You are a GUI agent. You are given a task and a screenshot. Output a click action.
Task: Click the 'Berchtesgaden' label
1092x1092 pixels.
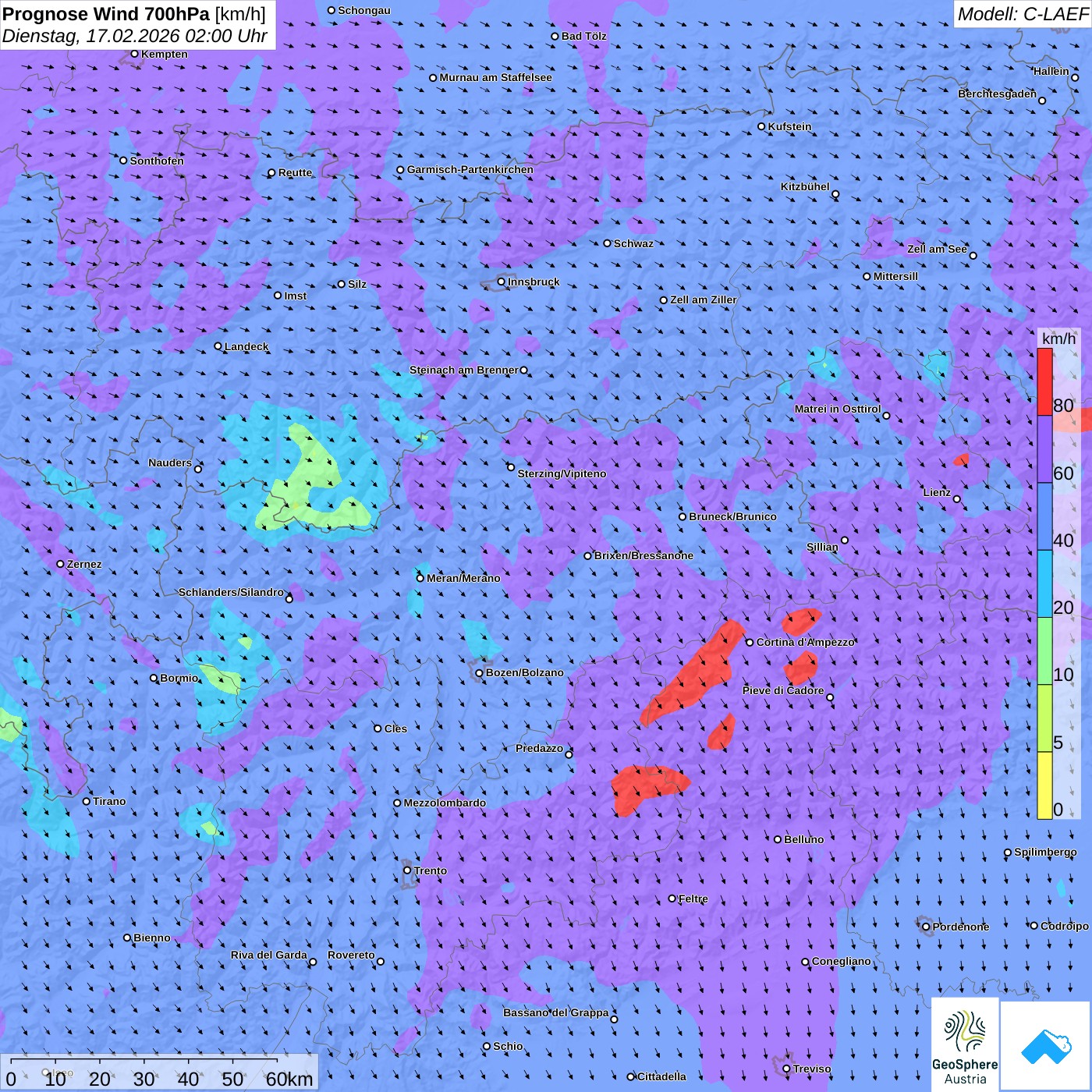(x=997, y=94)
